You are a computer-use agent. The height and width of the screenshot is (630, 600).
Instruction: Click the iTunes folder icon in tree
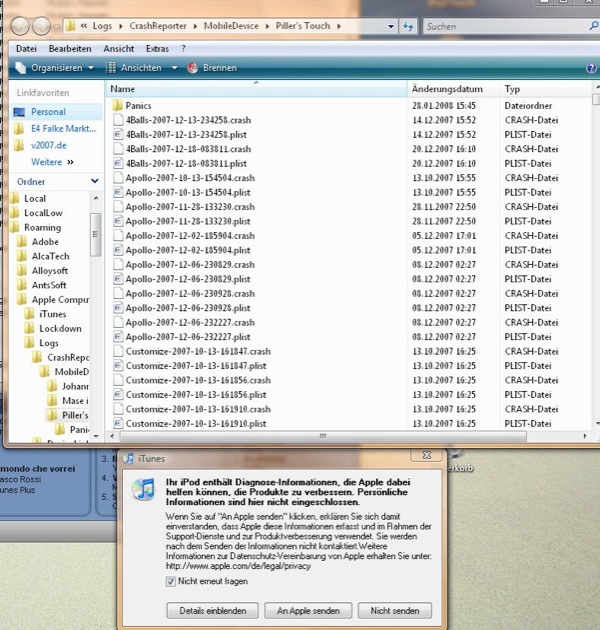pos(29,314)
